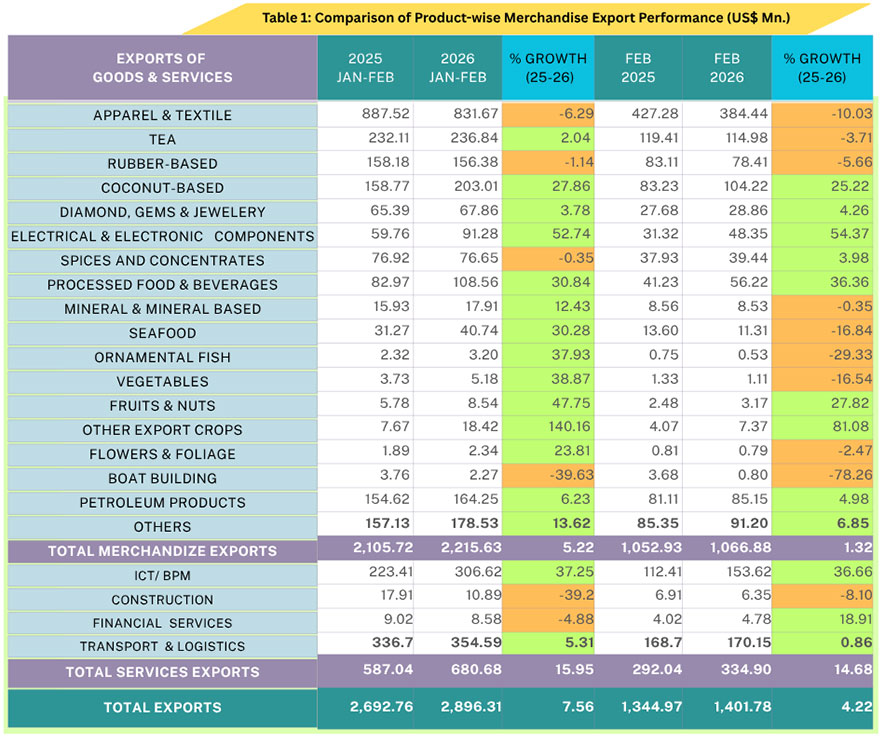Select the TOTAL MERCHANDIZE EXPORTS row
The image size is (885, 742).
click(x=161, y=550)
